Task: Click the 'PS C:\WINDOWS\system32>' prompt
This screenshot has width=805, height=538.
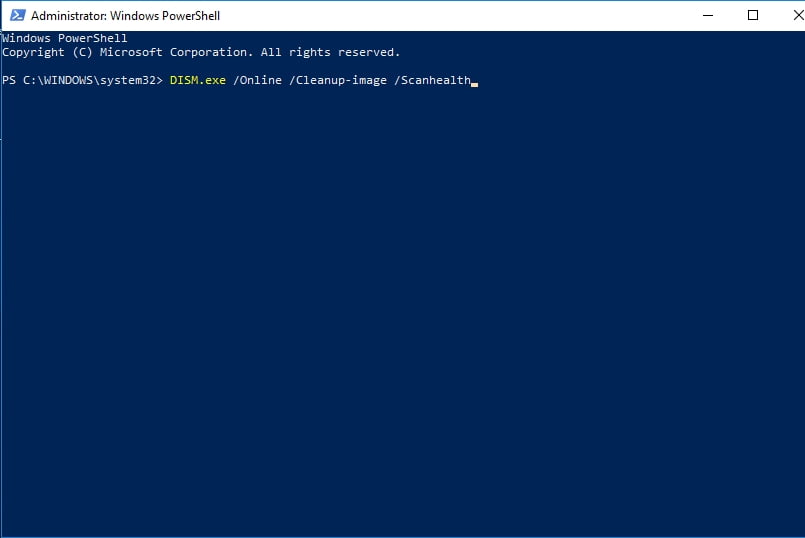Action: click(82, 80)
